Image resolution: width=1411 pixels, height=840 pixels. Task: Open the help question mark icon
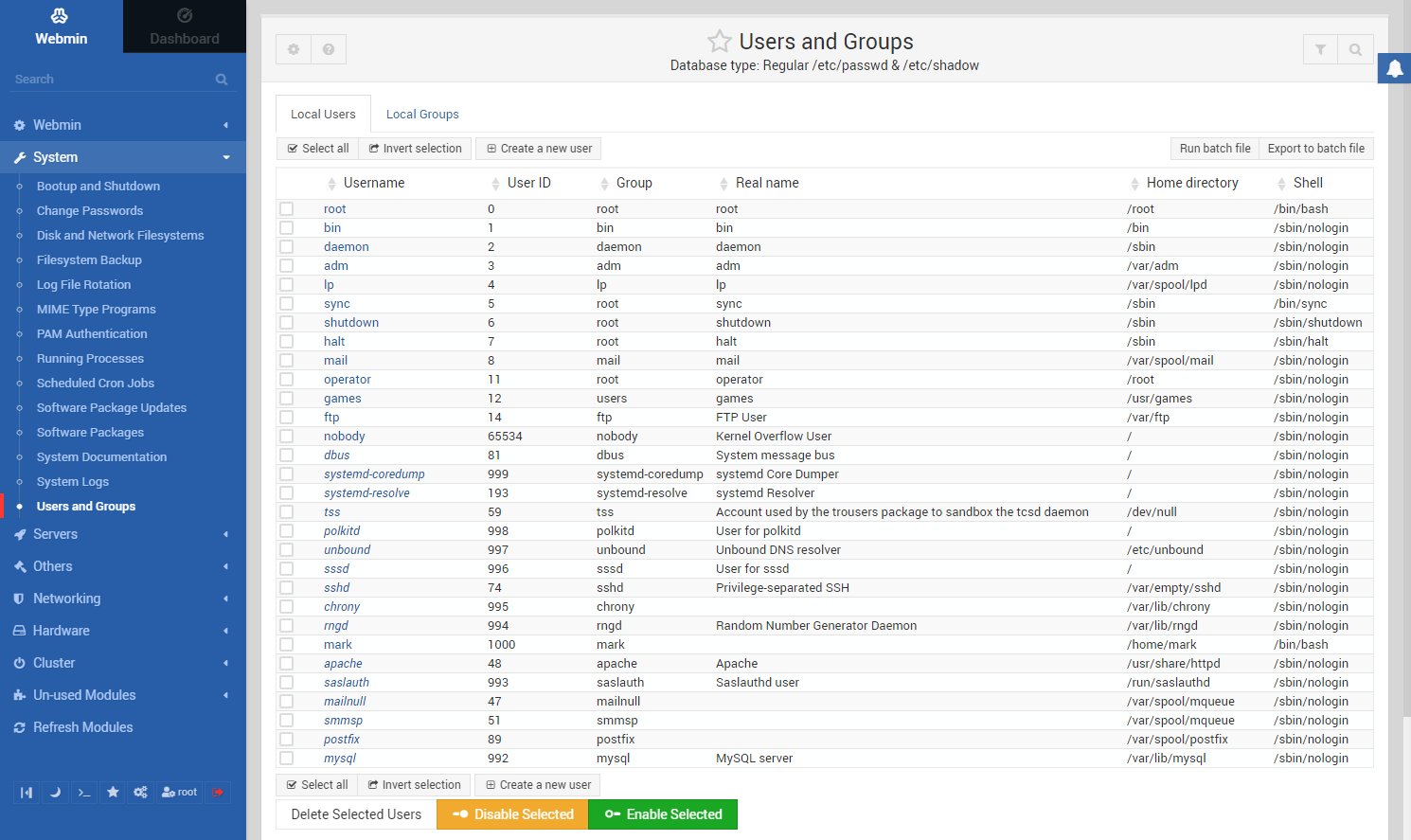coord(329,49)
